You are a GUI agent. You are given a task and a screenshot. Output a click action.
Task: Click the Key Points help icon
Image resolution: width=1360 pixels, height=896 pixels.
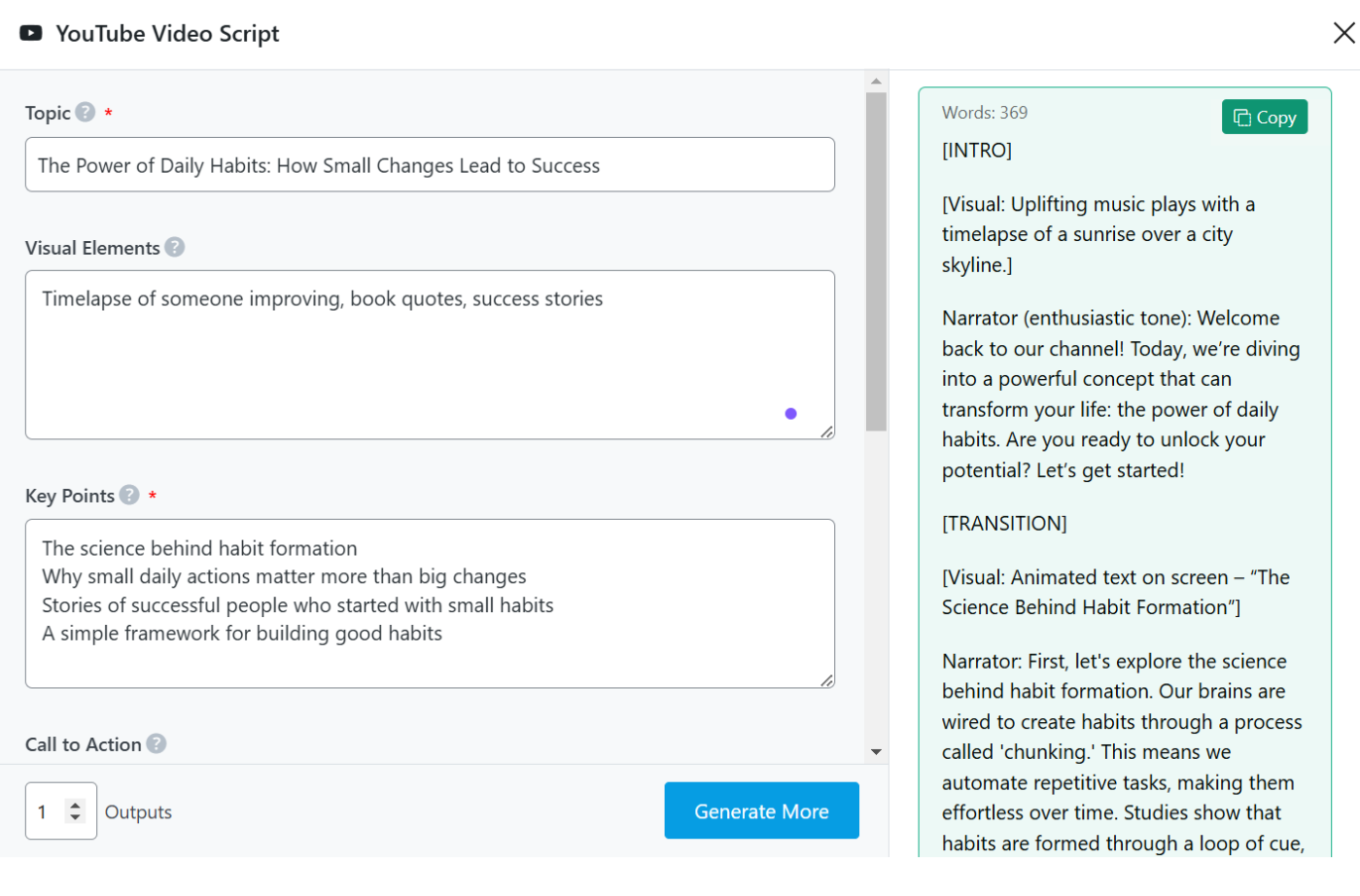pos(129,496)
